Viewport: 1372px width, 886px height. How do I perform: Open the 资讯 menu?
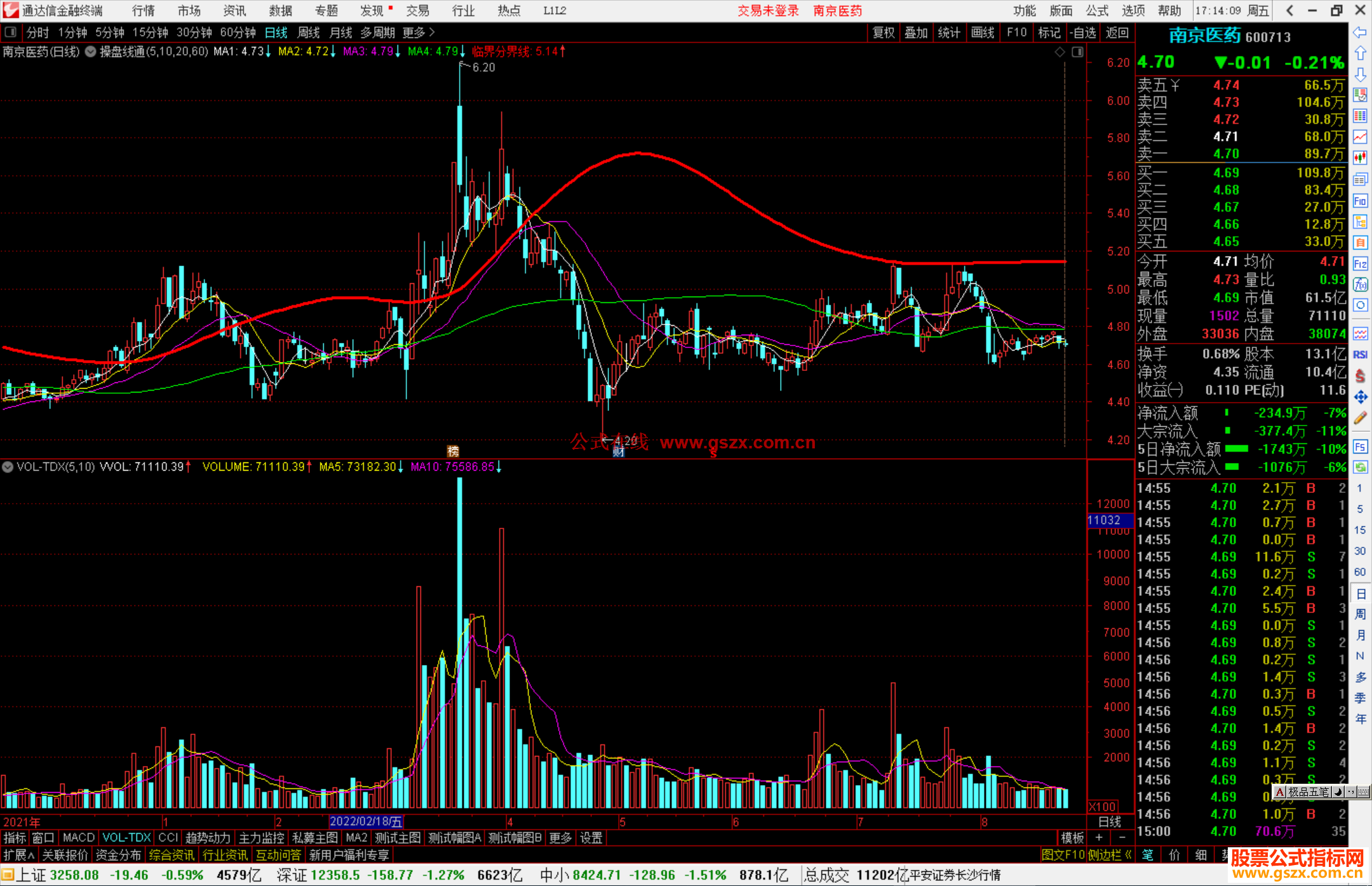pos(234,11)
